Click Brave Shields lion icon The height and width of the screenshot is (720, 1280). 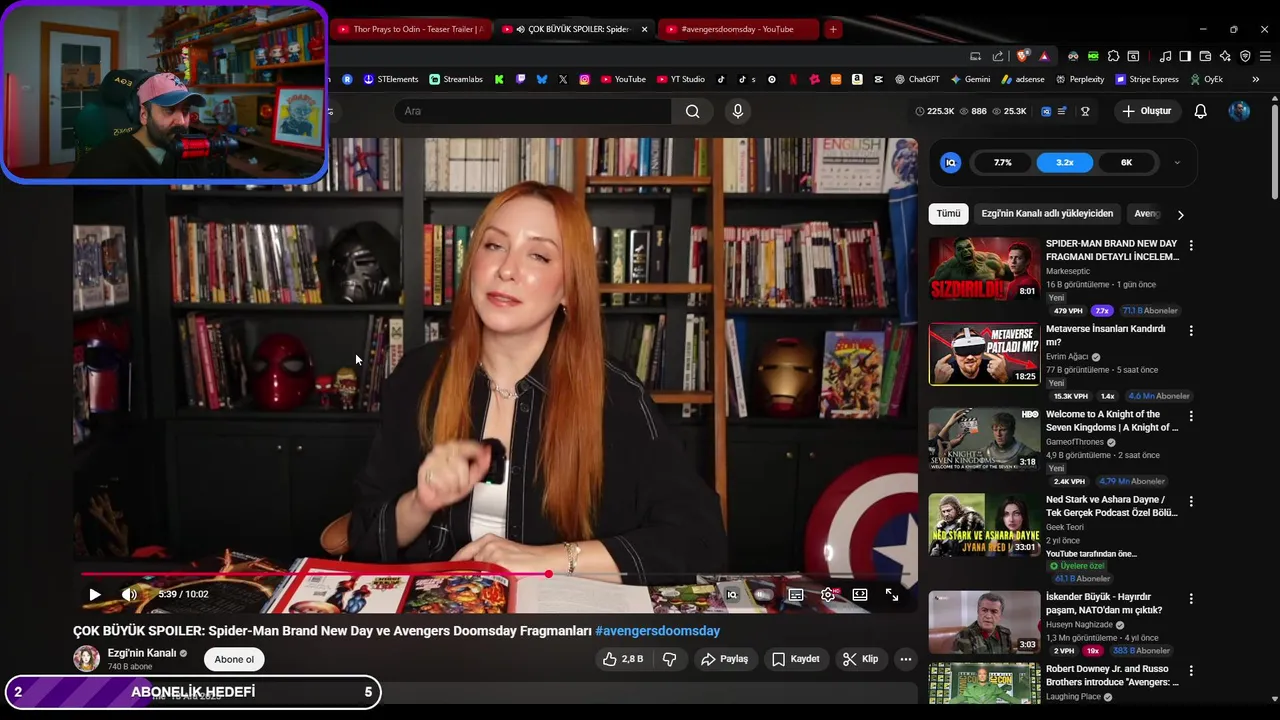[x=1022, y=56]
